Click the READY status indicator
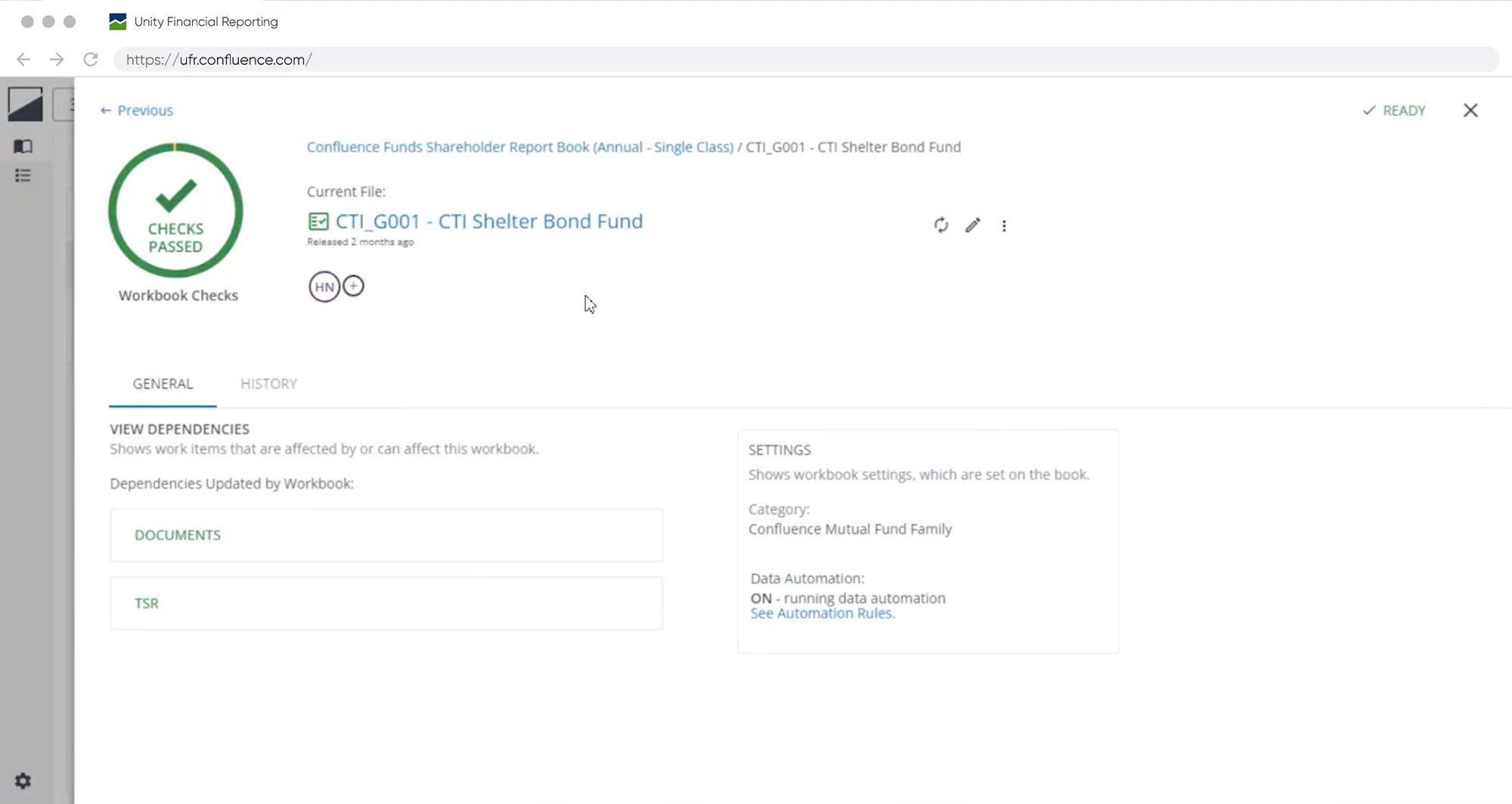 point(1394,110)
